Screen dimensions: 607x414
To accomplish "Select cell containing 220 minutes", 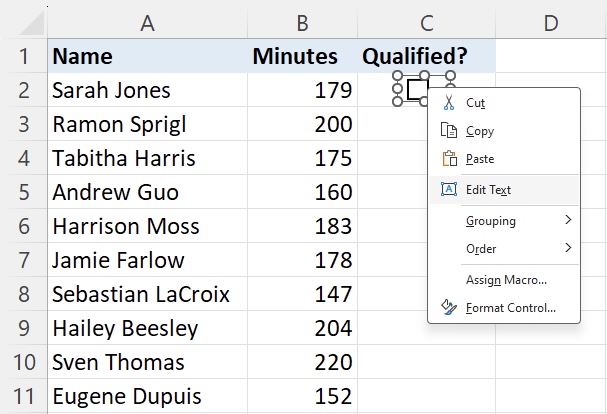I will 302,362.
